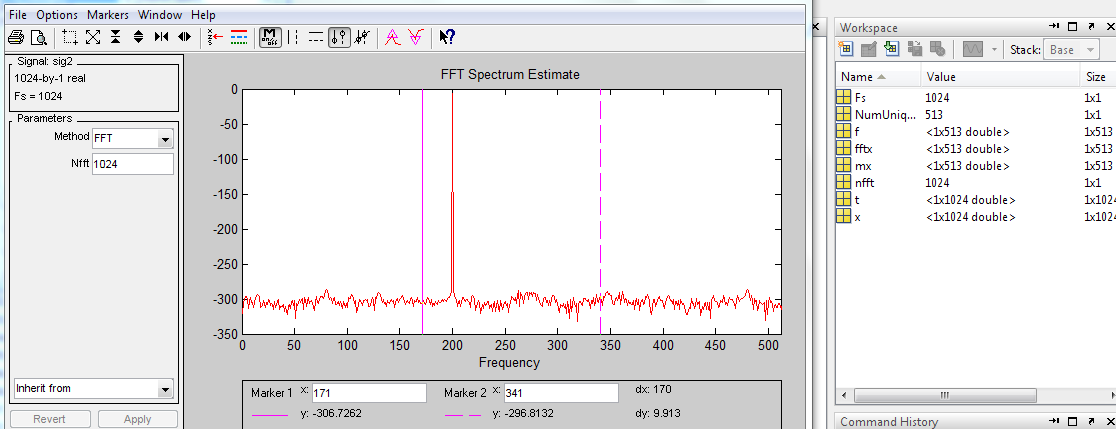Open the Options menu
The height and width of the screenshot is (429, 1116).
(x=57, y=14)
